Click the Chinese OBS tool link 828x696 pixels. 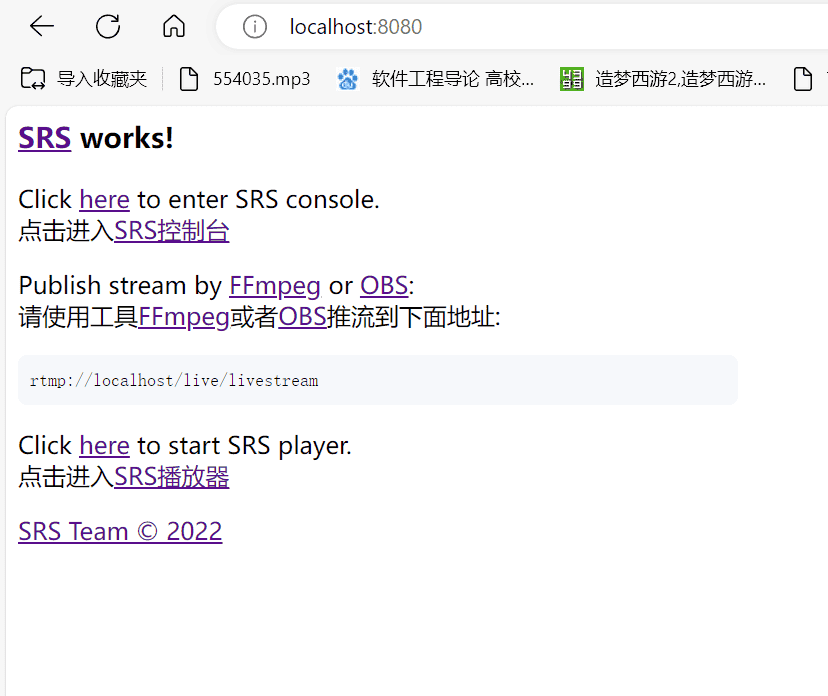(x=302, y=317)
